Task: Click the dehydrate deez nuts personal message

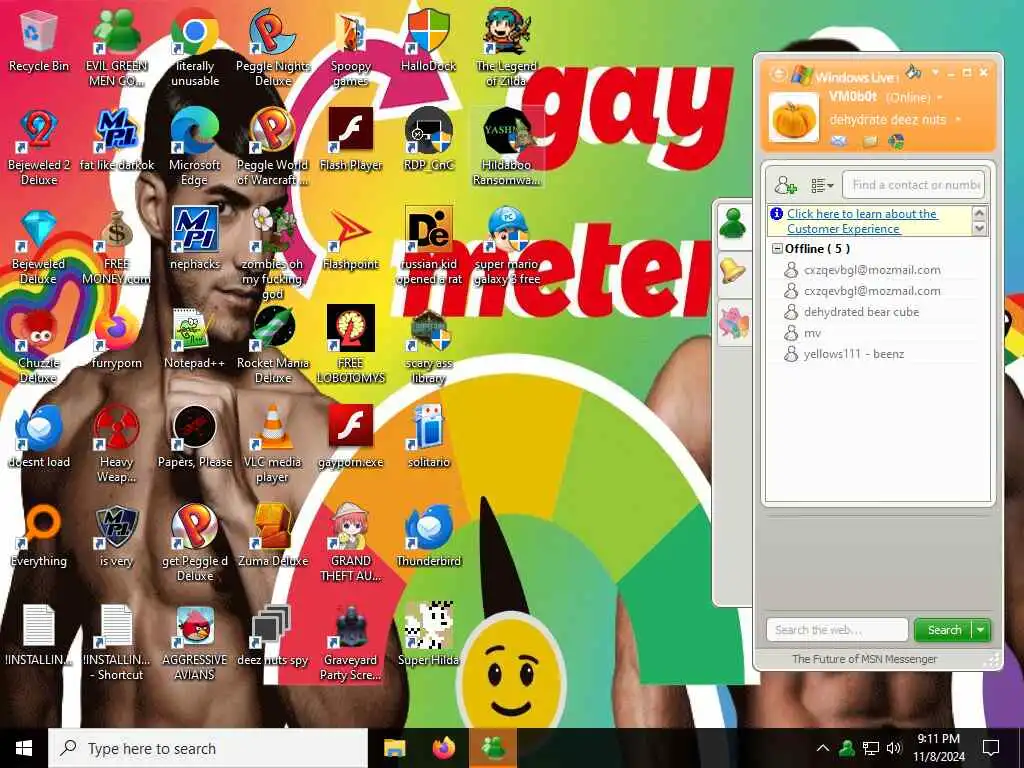Action: pyautogui.click(x=888, y=120)
